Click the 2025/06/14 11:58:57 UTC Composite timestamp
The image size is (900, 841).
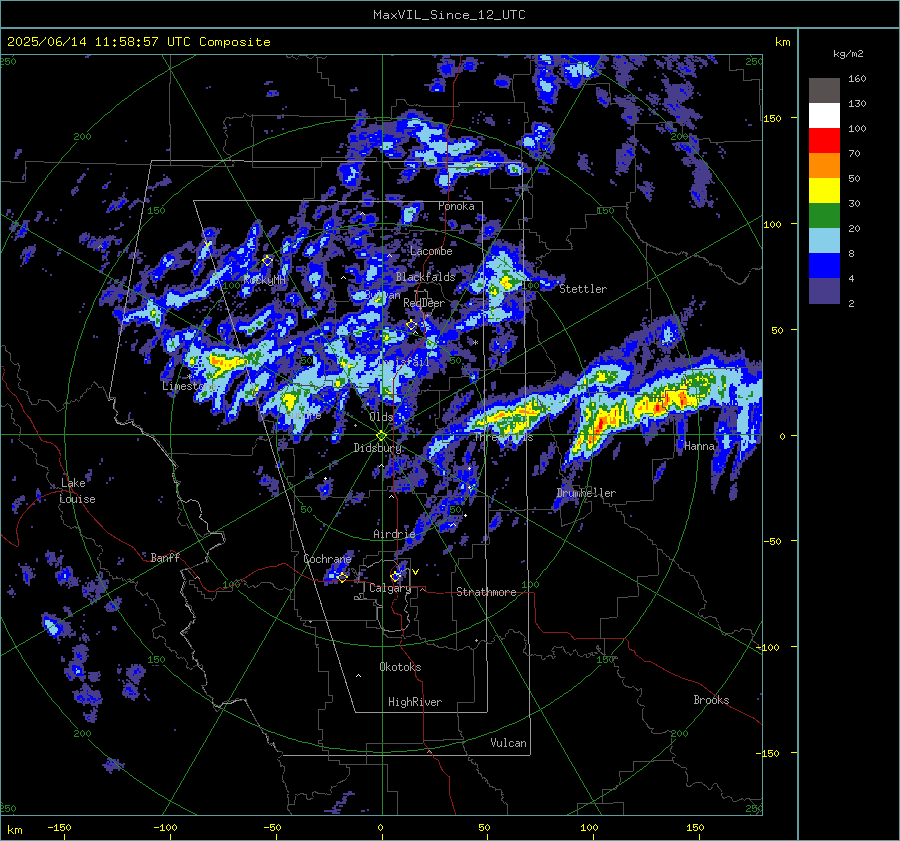pos(138,42)
